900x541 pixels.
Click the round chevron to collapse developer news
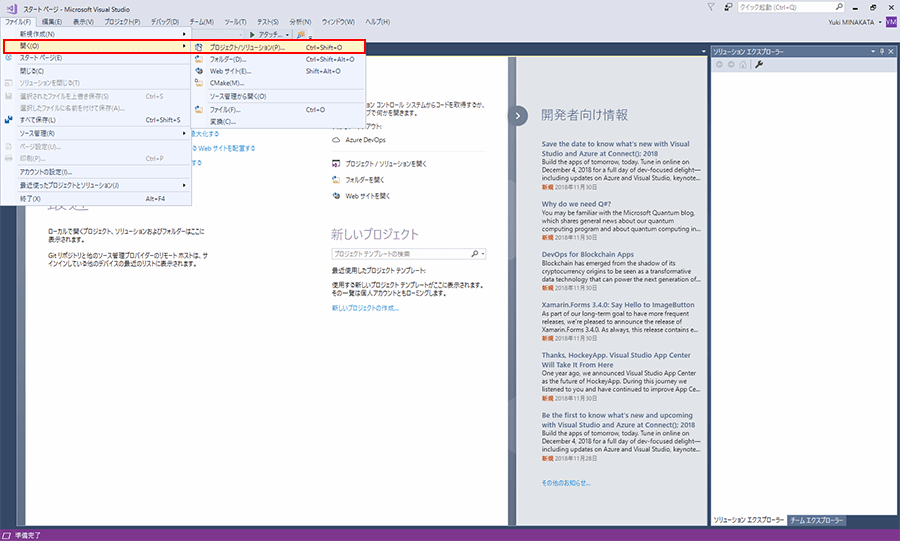[518, 115]
